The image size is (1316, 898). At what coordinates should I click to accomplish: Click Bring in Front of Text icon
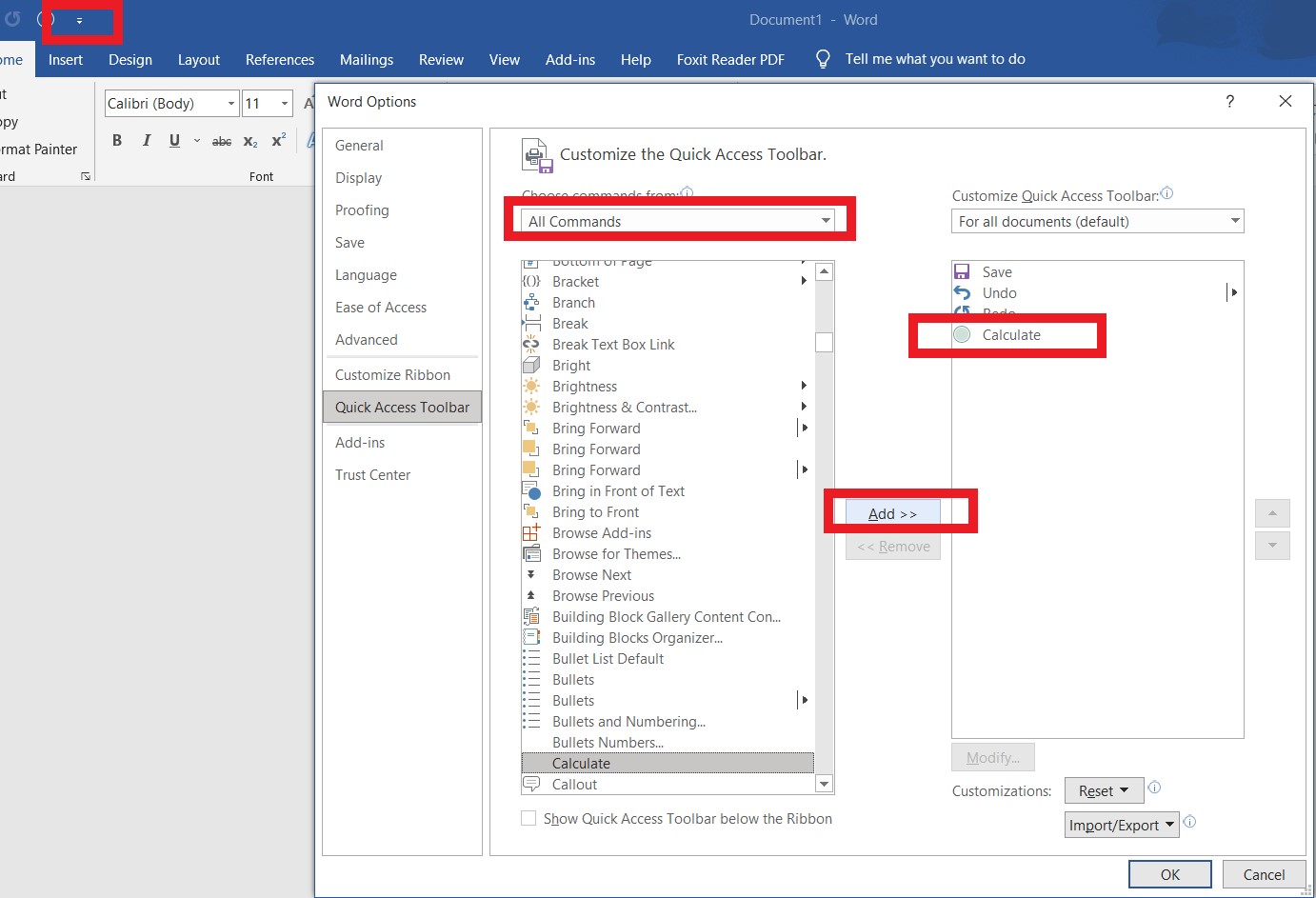tap(531, 490)
